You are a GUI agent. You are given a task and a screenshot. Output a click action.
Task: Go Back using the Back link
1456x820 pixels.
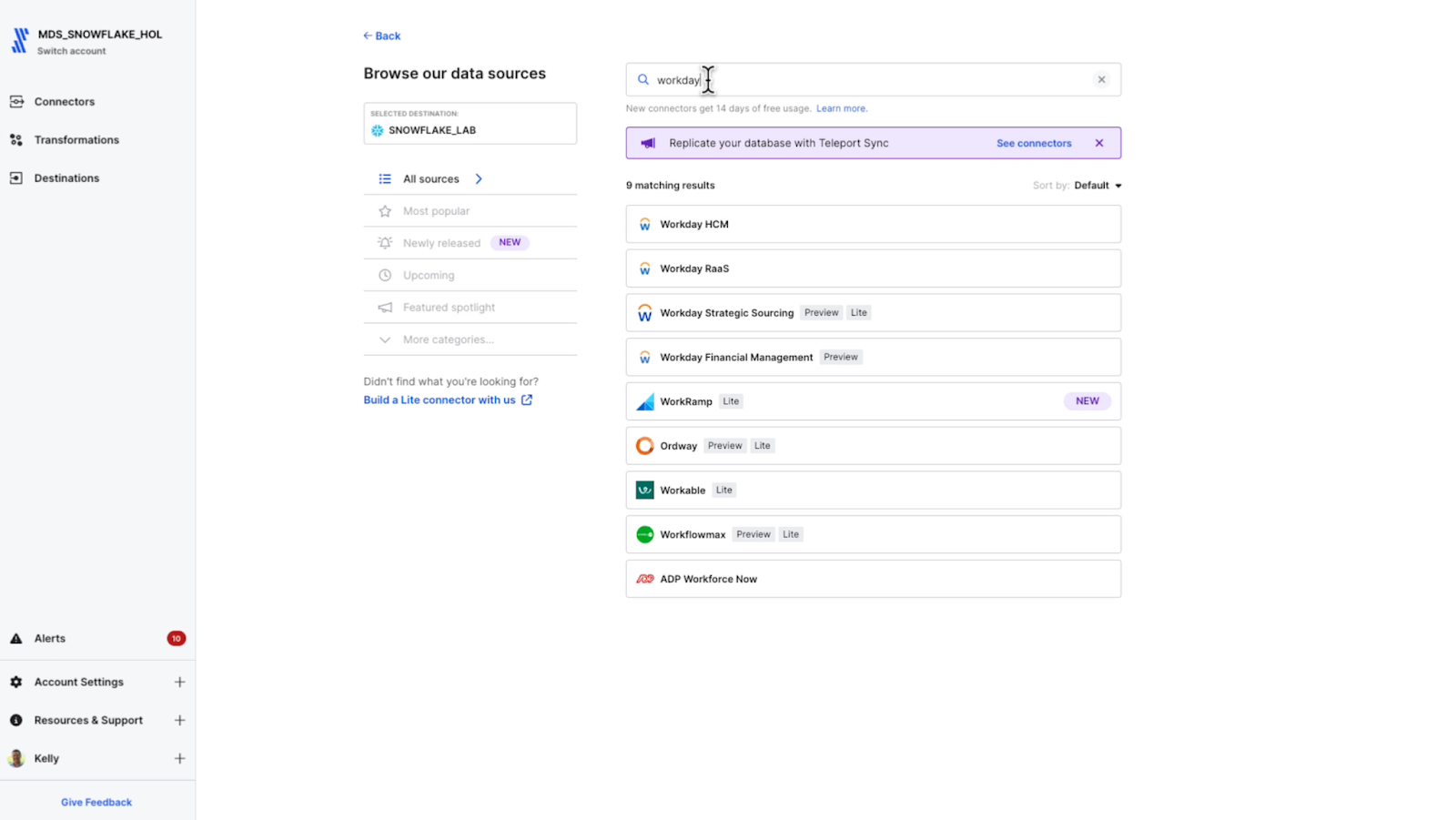[x=382, y=35]
